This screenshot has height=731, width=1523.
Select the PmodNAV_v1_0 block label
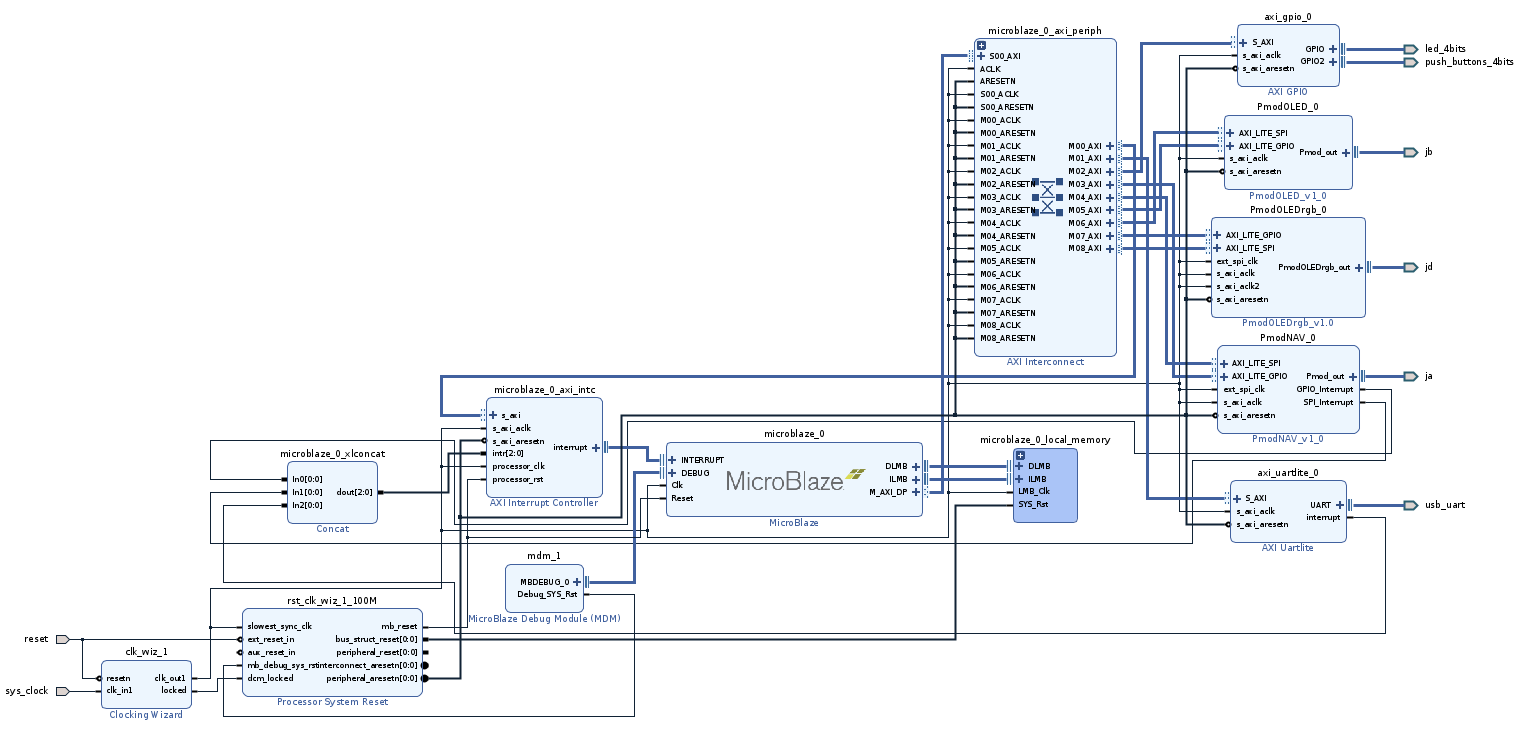pos(1288,438)
